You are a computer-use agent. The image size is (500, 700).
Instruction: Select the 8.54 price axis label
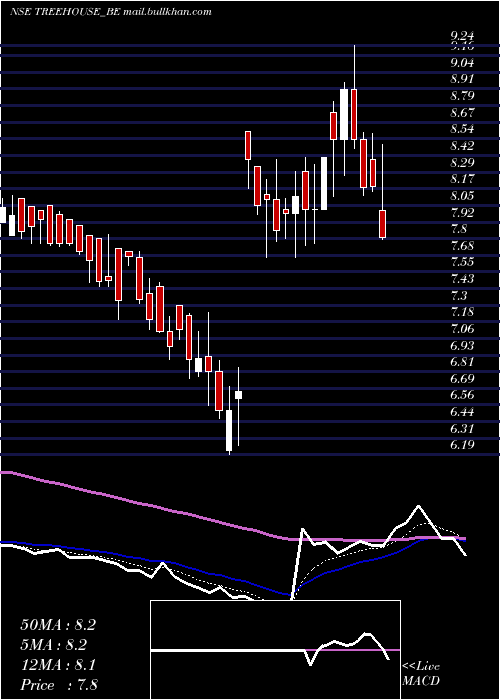pyautogui.click(x=462, y=129)
